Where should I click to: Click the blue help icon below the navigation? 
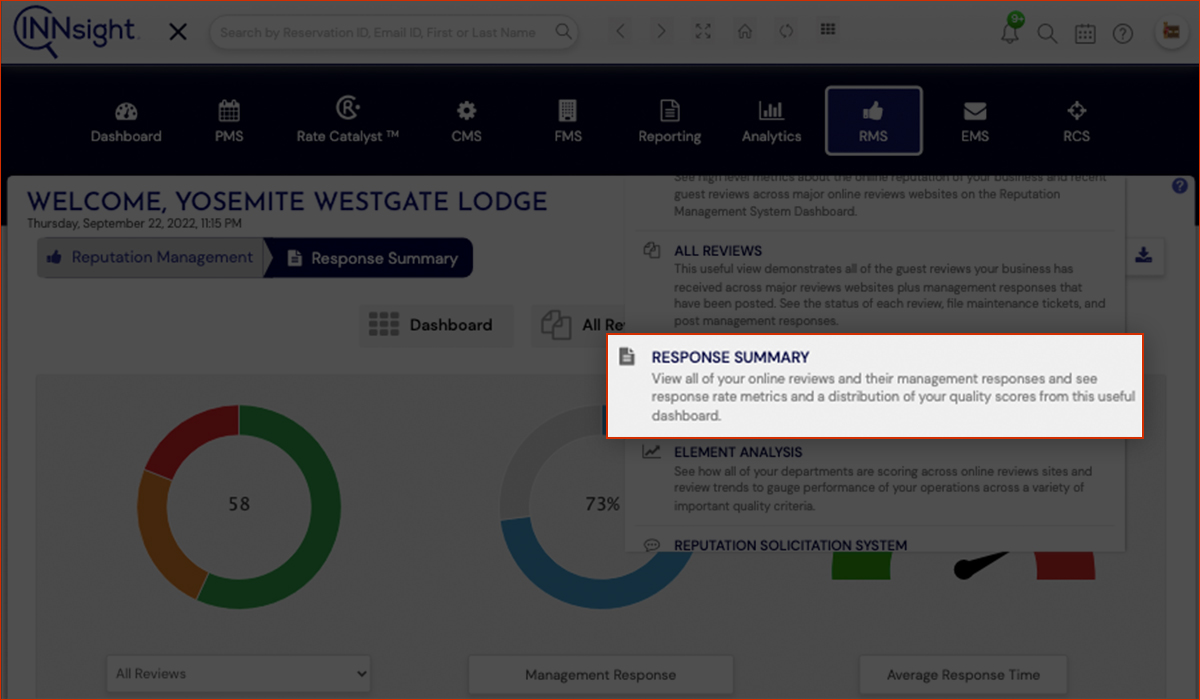point(1180,186)
